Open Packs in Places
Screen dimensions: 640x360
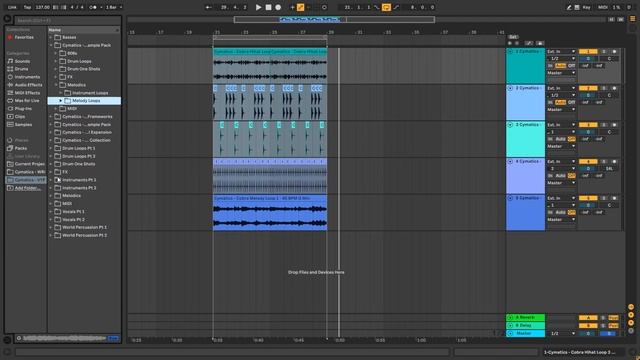pyautogui.click(x=20, y=148)
